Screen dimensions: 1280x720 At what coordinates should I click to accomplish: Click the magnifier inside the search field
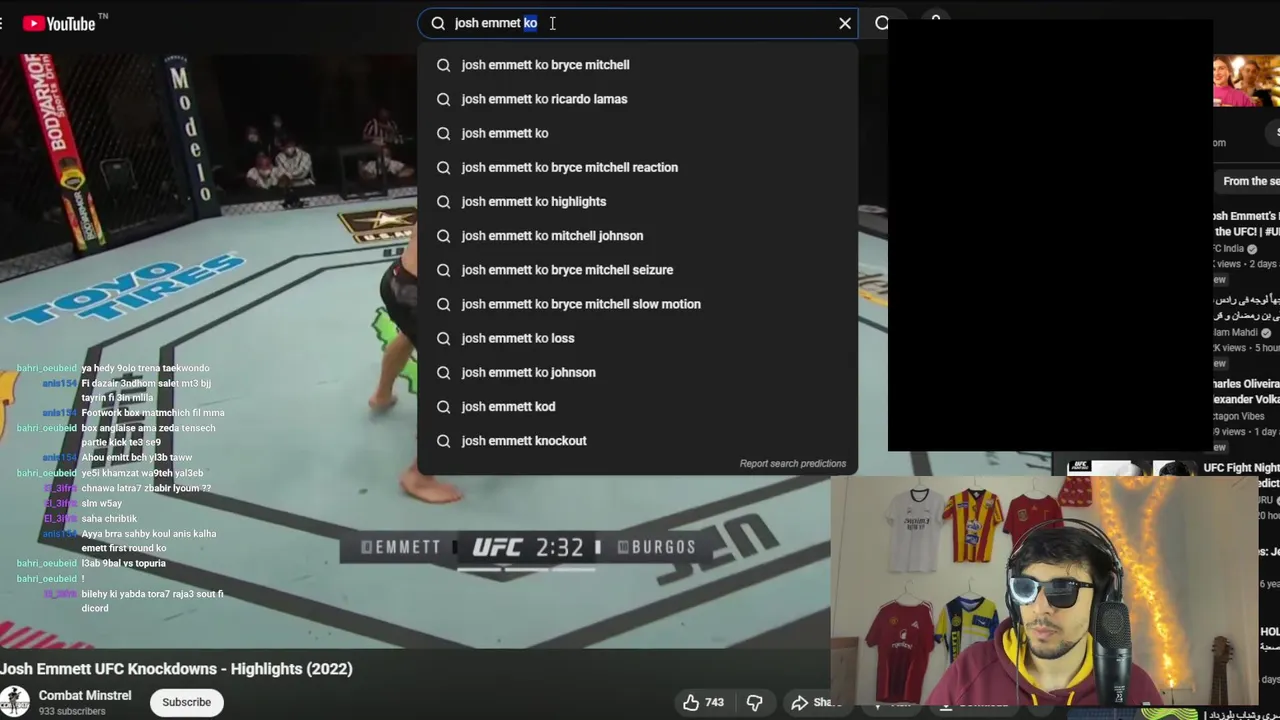[438, 23]
